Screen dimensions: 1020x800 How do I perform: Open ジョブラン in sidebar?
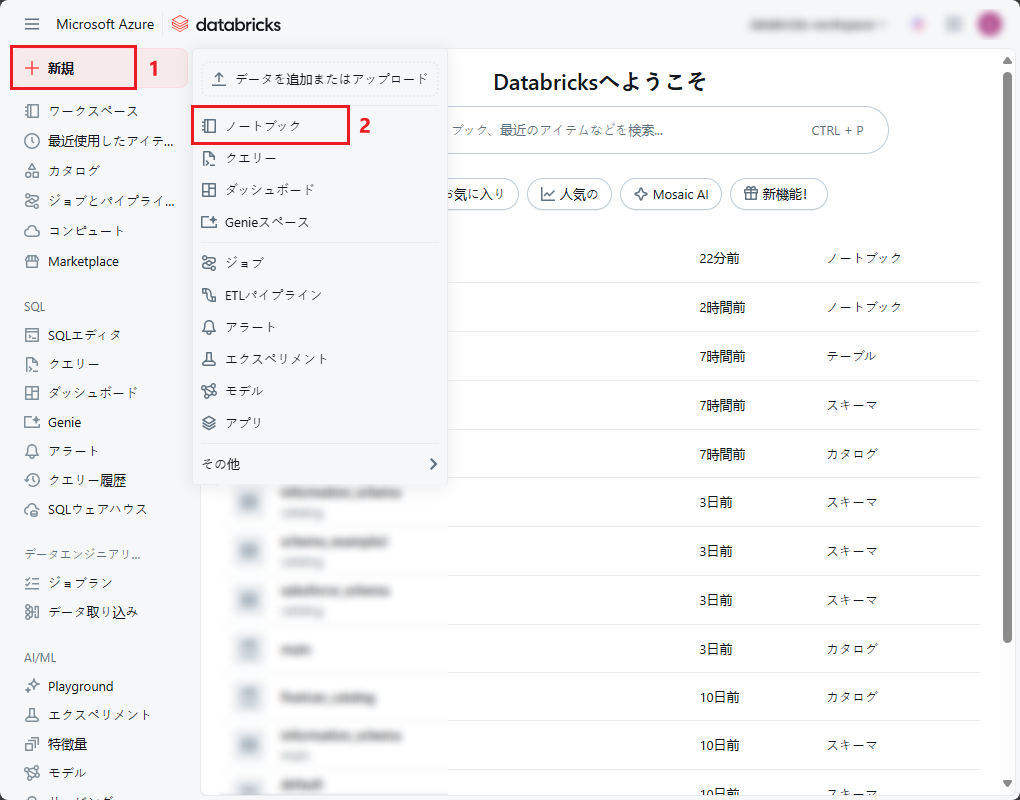coord(68,583)
